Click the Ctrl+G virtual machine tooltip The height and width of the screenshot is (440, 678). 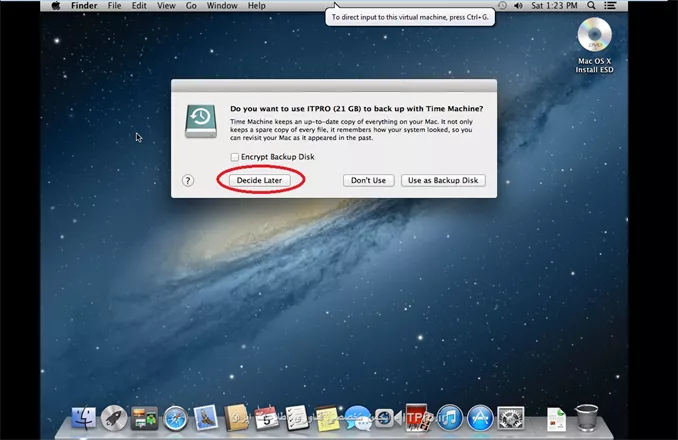coord(410,17)
